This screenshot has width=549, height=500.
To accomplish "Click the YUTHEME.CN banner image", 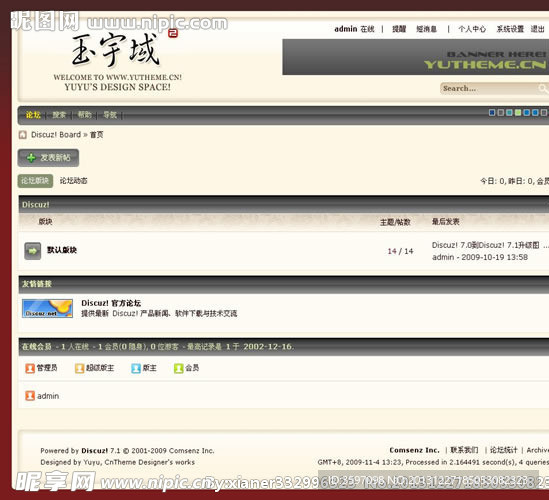I will point(416,57).
